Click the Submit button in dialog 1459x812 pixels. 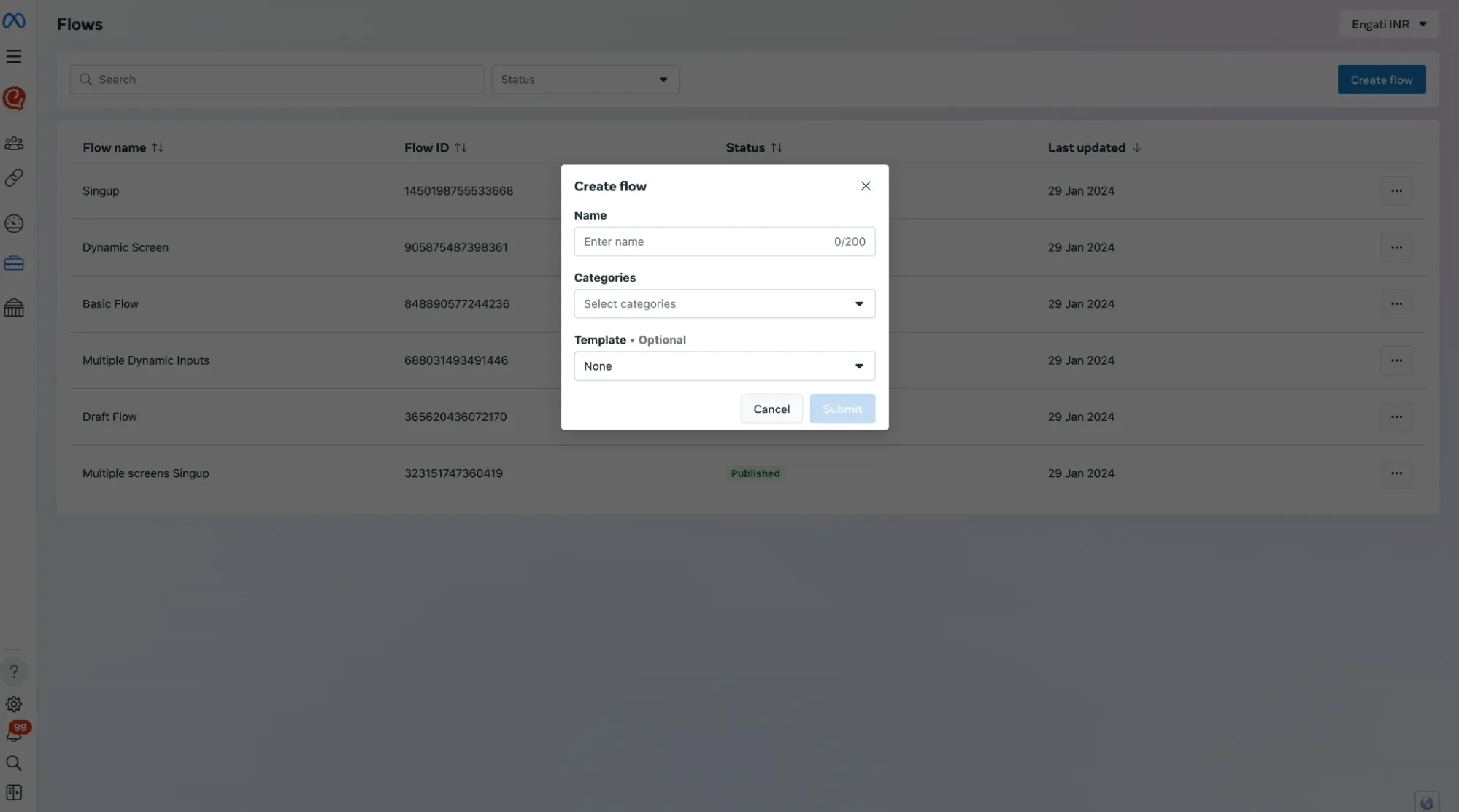(x=842, y=409)
